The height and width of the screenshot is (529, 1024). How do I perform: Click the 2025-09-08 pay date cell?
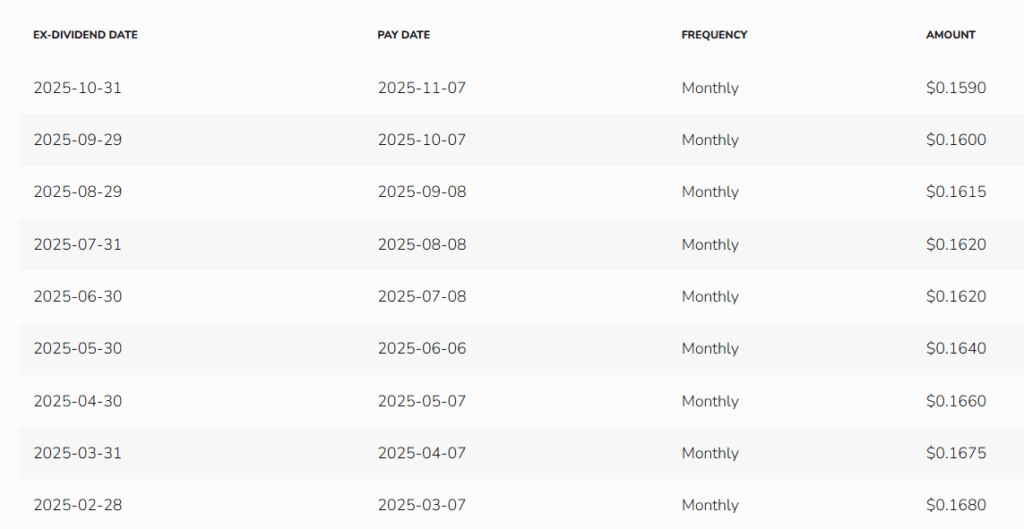pyautogui.click(x=421, y=192)
